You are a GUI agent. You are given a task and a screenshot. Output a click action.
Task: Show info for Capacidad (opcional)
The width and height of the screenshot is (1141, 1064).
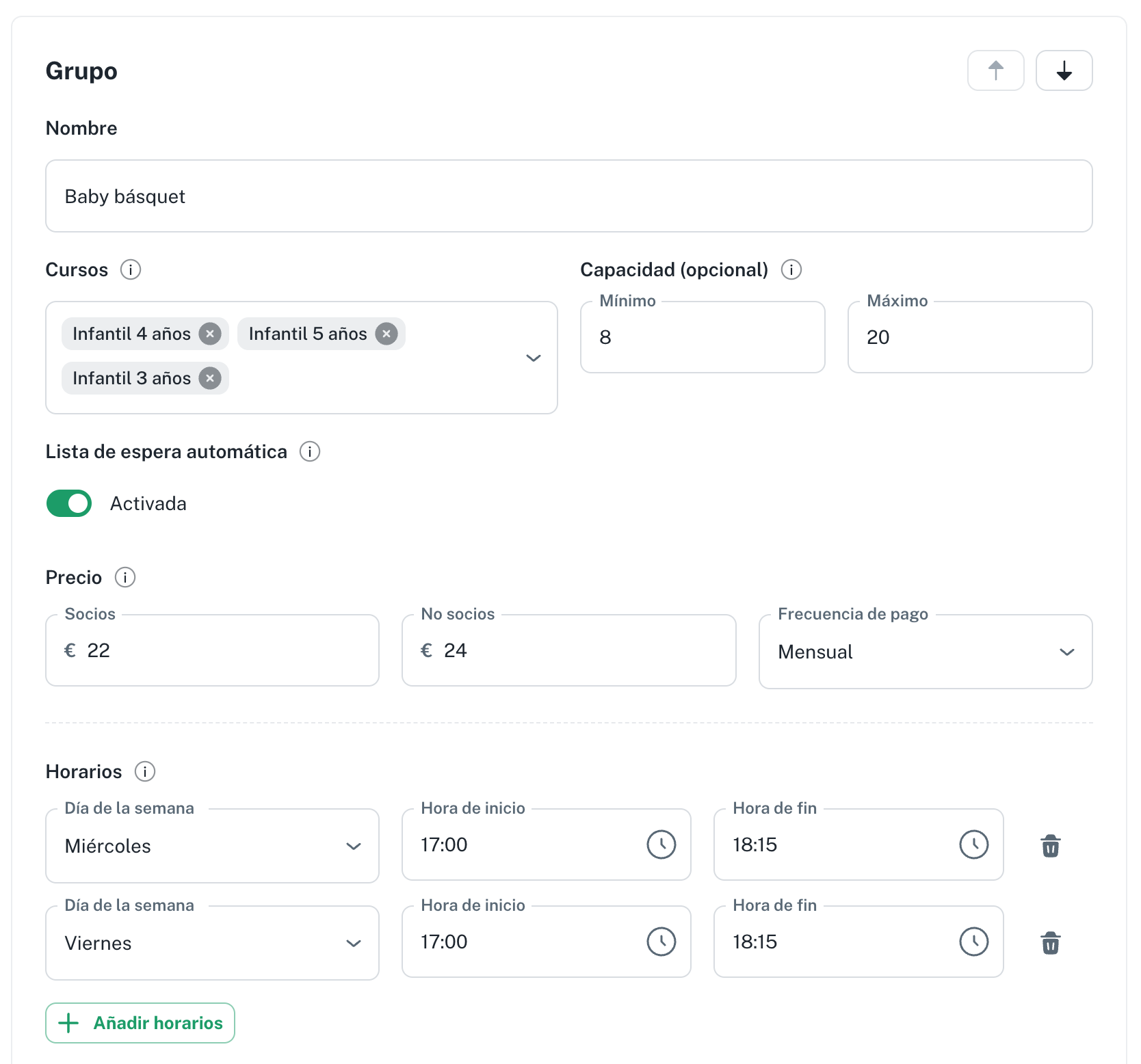[791, 269]
